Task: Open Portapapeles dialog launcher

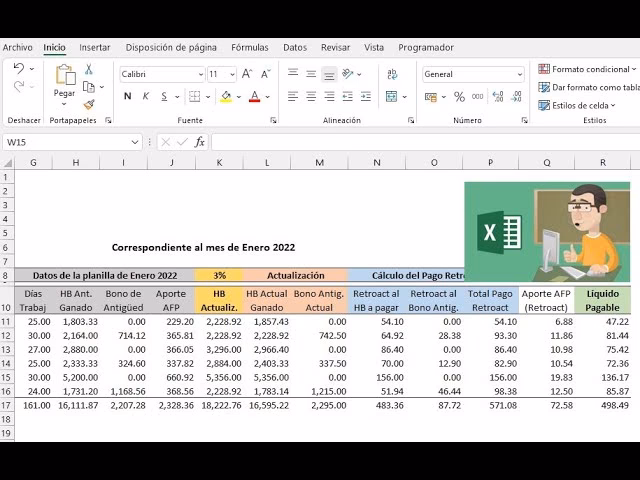Action: [x=108, y=120]
